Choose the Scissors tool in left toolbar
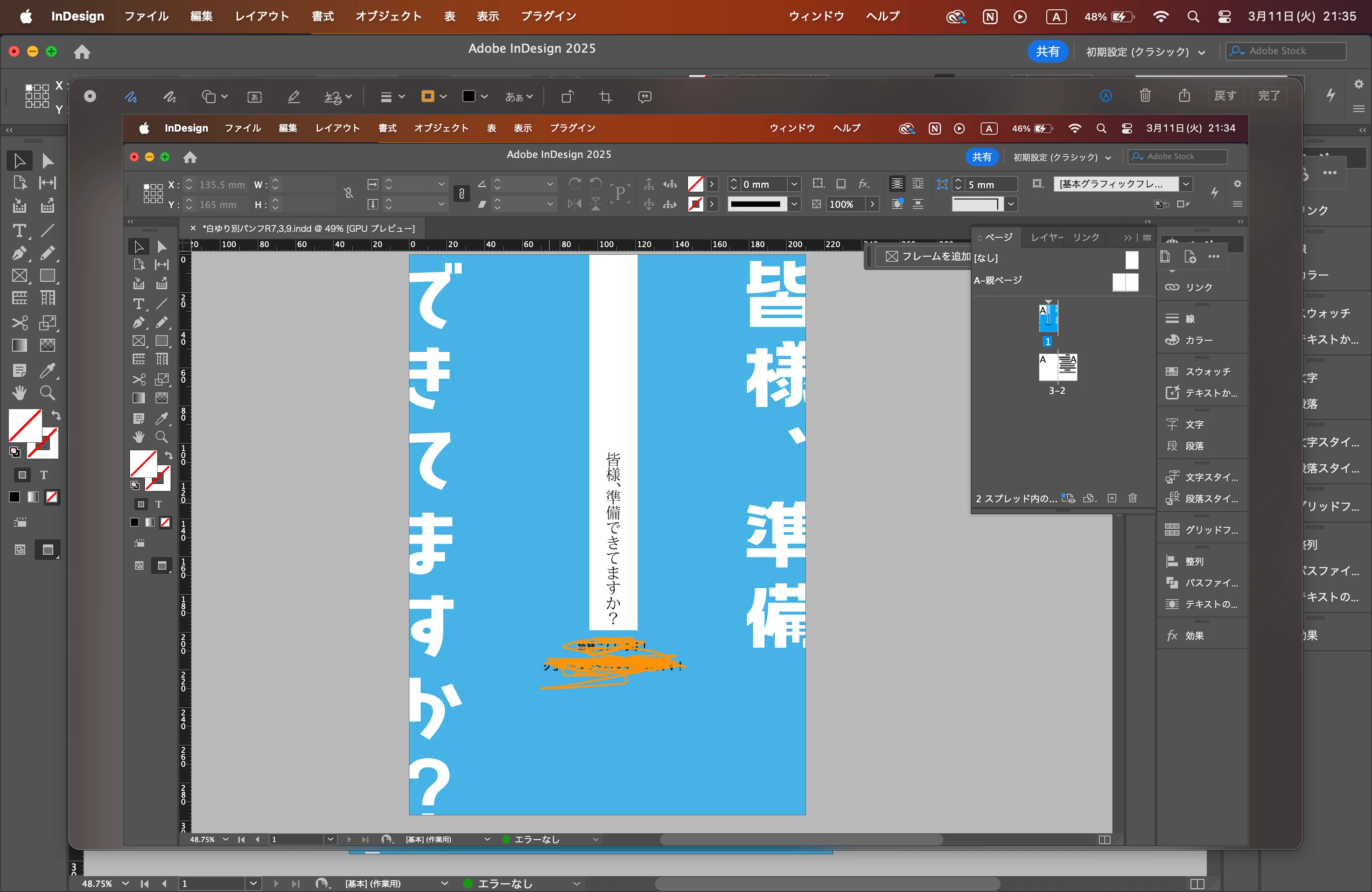Image resolution: width=1372 pixels, height=892 pixels. pyautogui.click(x=19, y=323)
